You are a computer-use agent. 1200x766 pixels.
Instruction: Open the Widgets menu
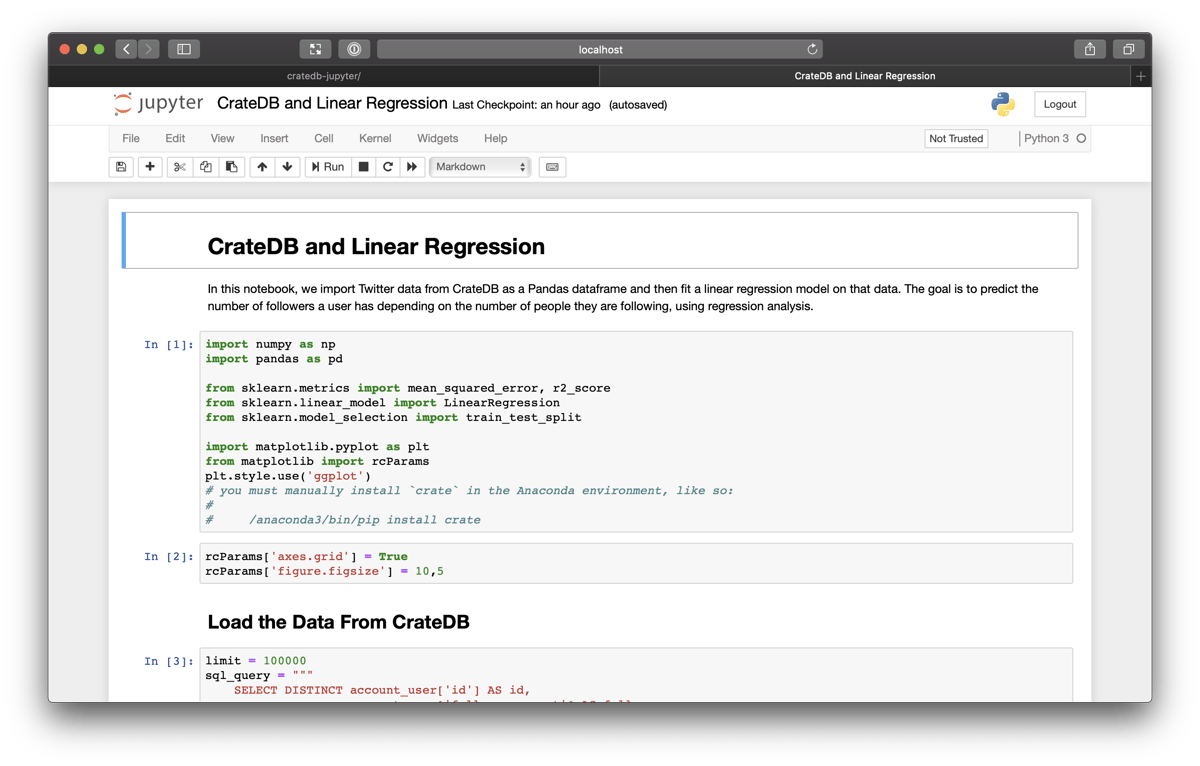[437, 138]
